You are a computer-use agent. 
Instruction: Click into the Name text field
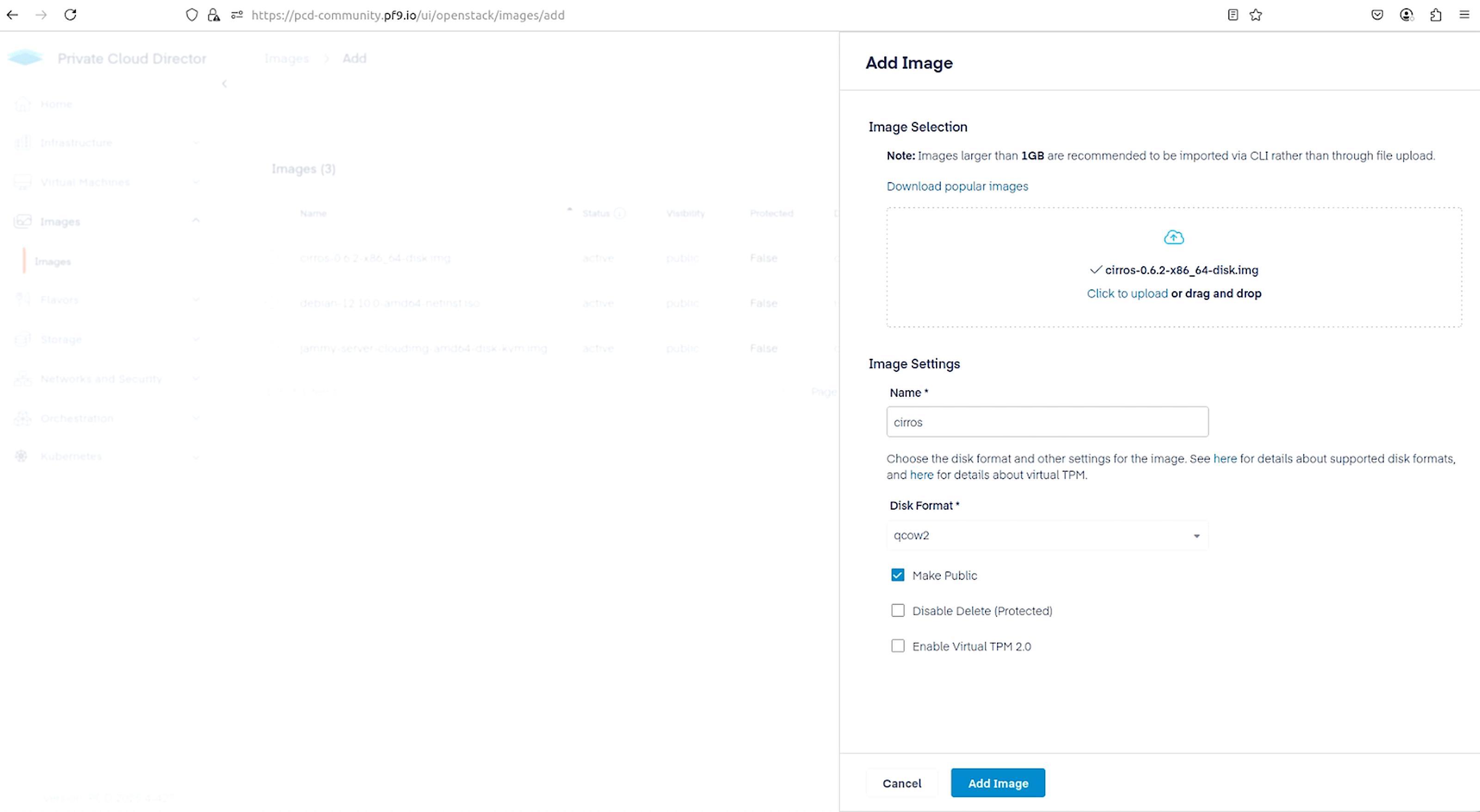[1047, 422]
